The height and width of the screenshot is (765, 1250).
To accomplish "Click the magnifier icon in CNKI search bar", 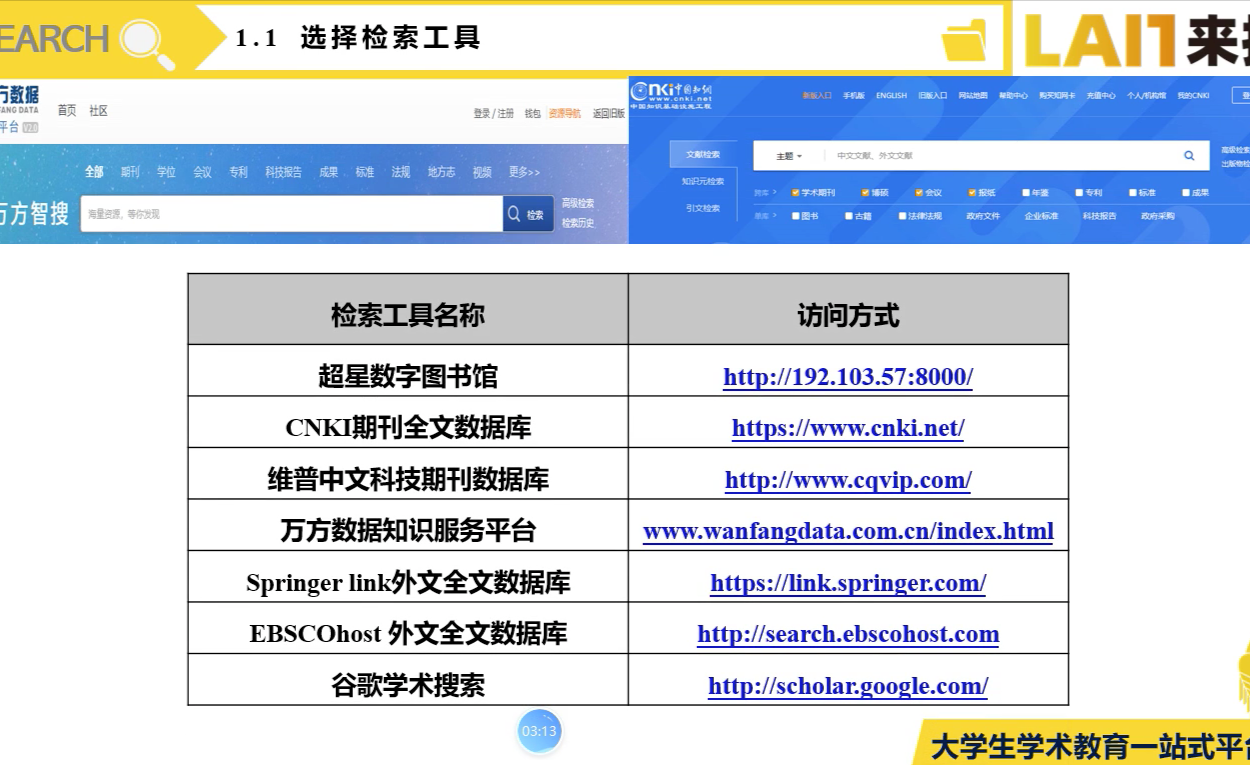I will tap(1189, 155).
